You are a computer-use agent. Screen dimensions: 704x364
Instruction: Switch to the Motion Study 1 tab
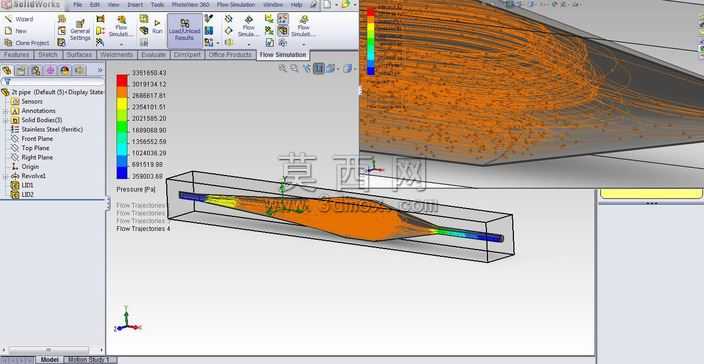pos(90,360)
